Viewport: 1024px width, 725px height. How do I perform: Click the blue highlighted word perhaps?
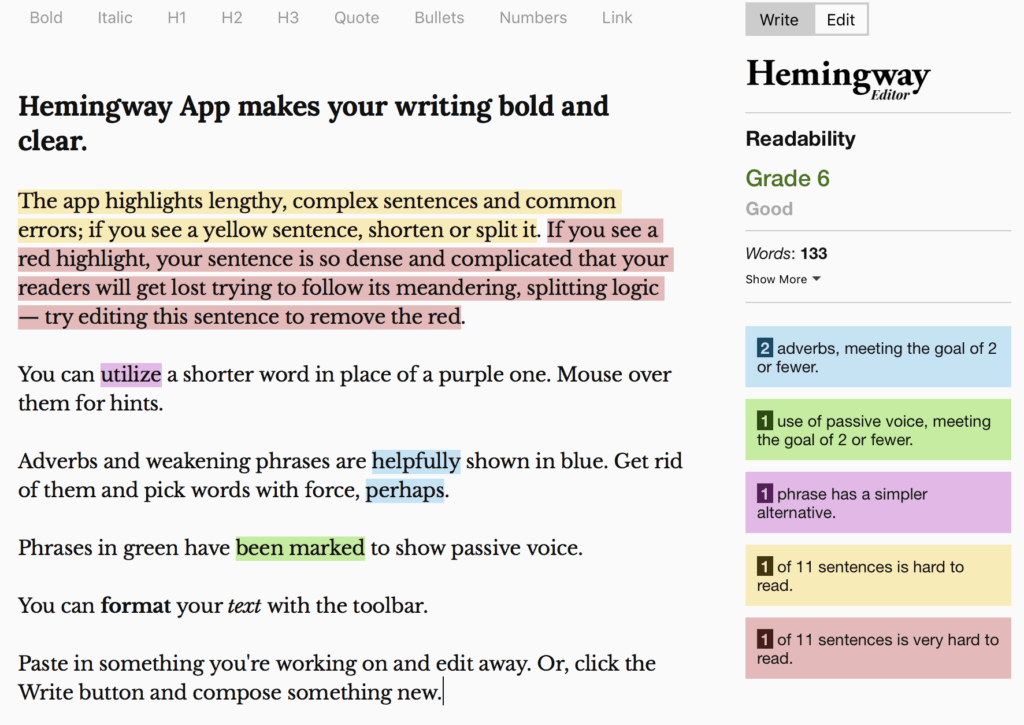tap(405, 490)
